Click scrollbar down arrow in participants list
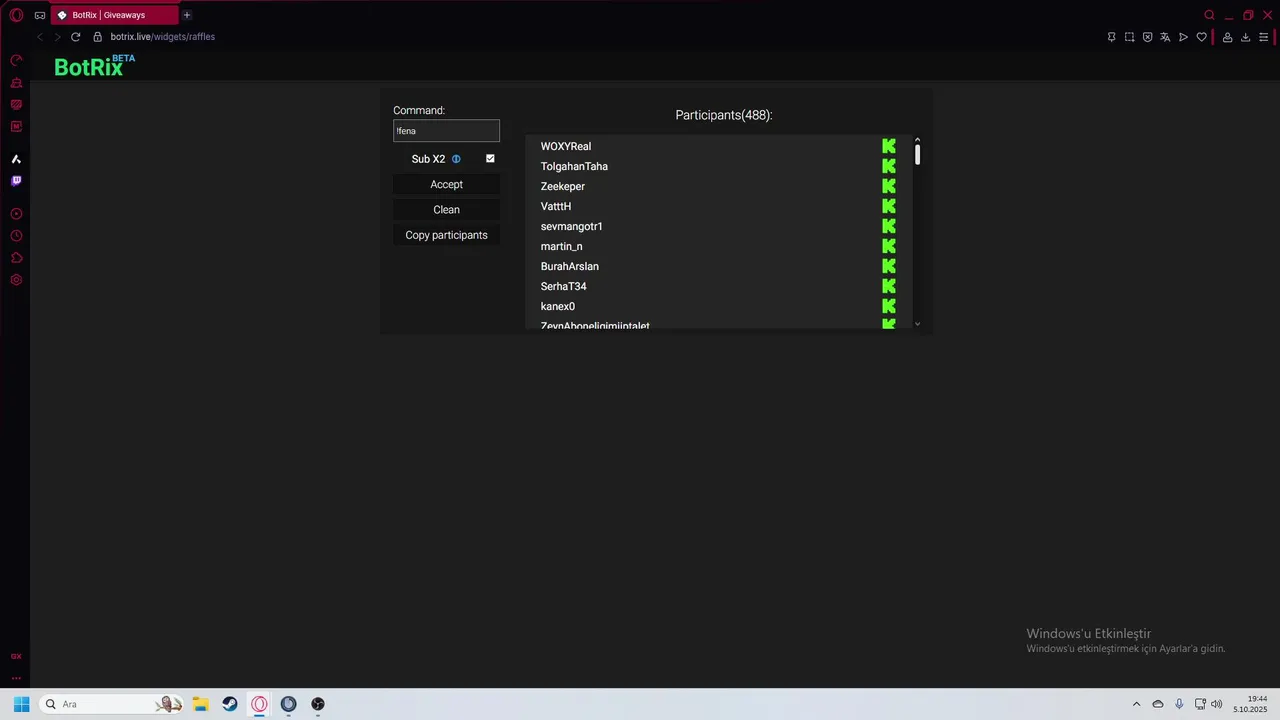 point(917,324)
